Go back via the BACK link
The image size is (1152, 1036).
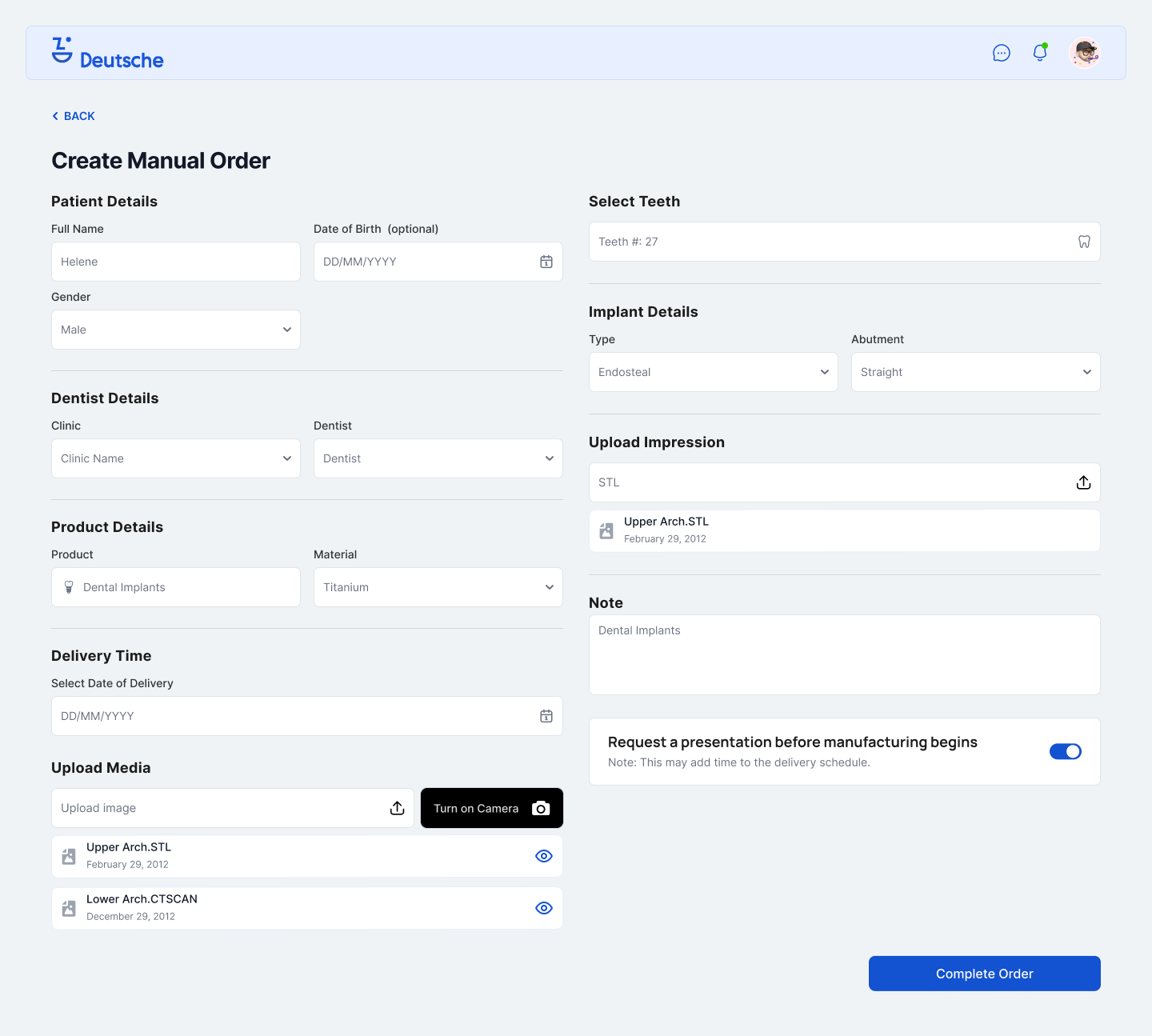click(73, 116)
